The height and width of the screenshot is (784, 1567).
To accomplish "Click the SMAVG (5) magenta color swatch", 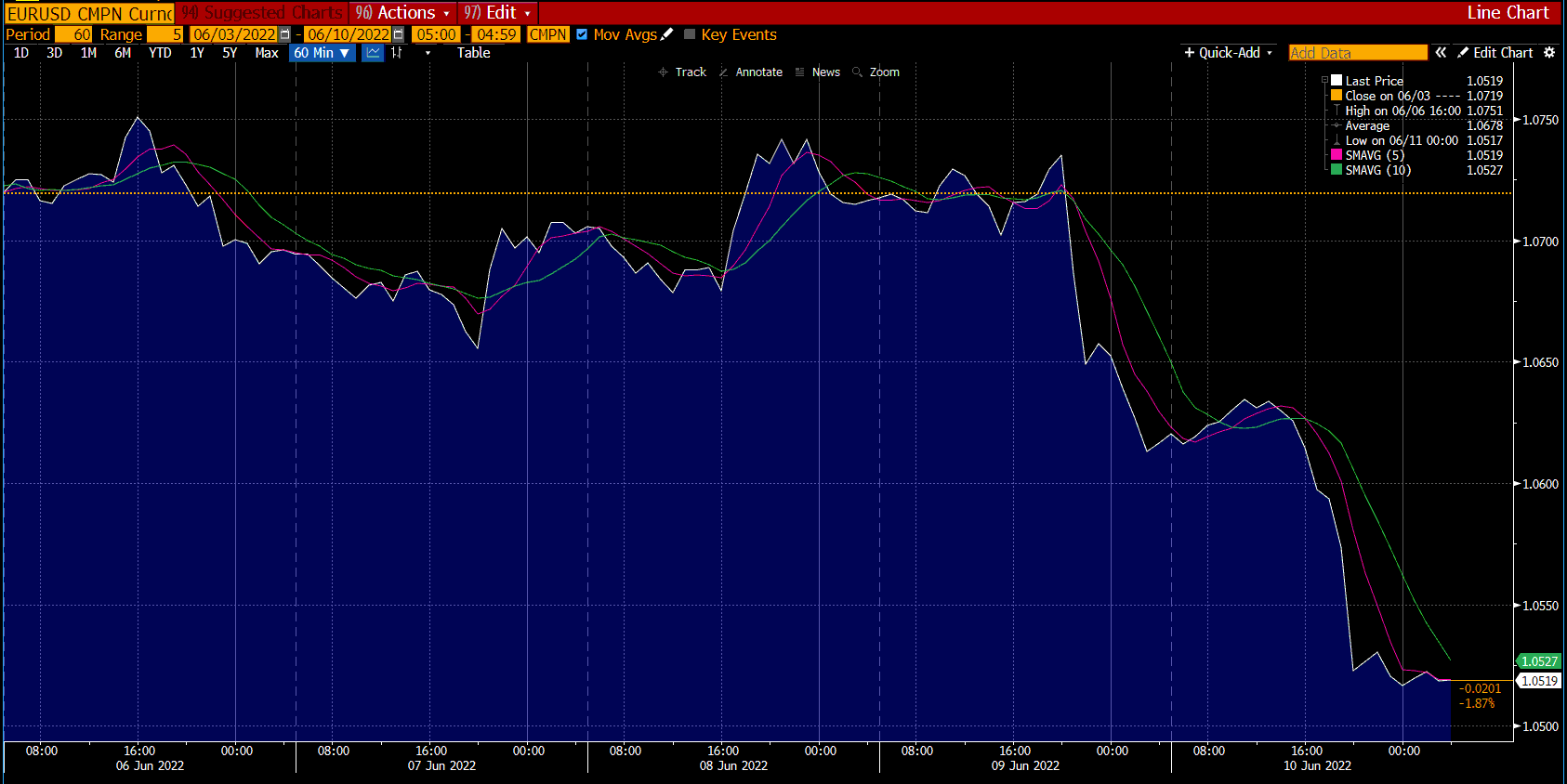I will coord(1337,155).
